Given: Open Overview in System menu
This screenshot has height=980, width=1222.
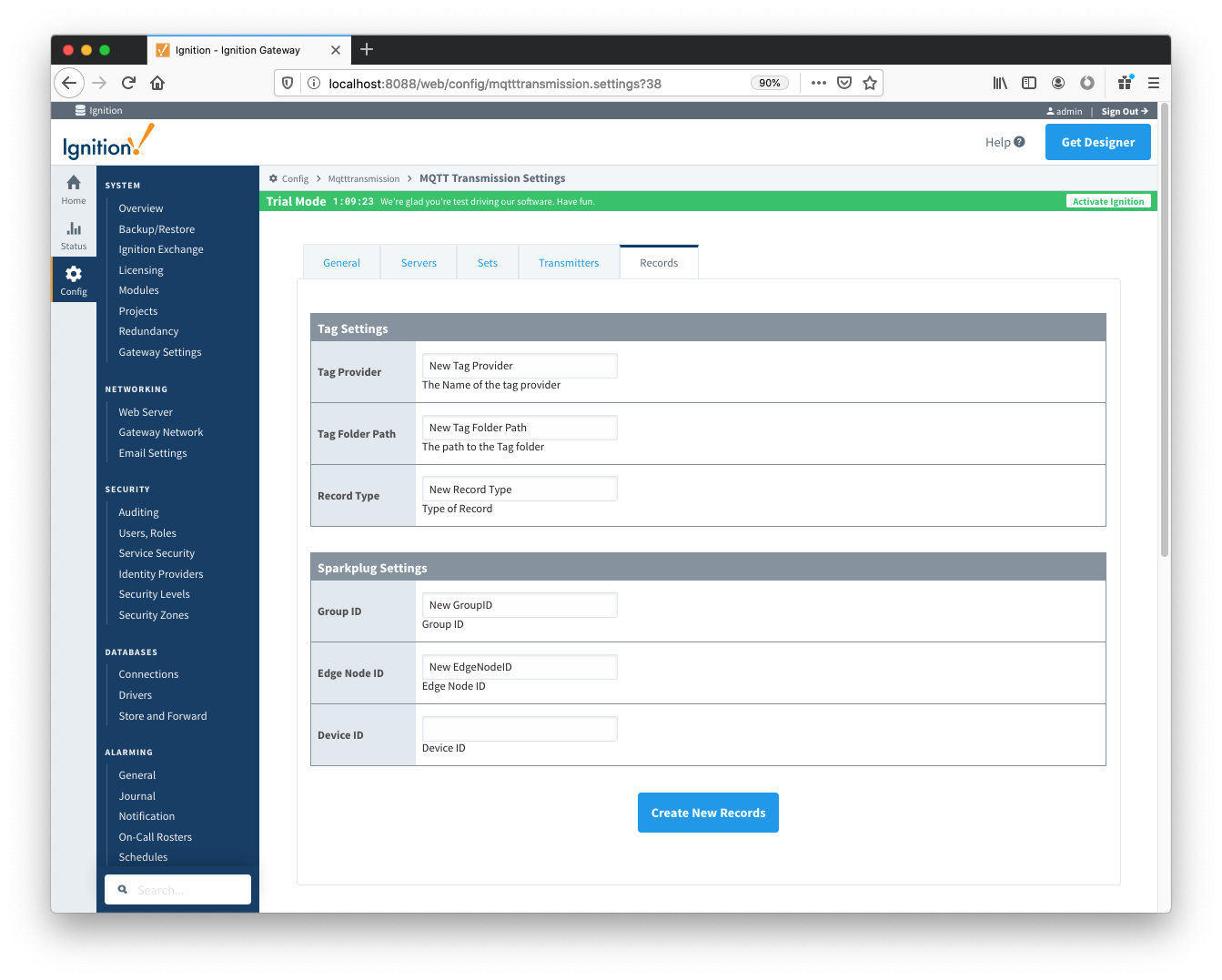Looking at the screenshot, I should click(141, 208).
